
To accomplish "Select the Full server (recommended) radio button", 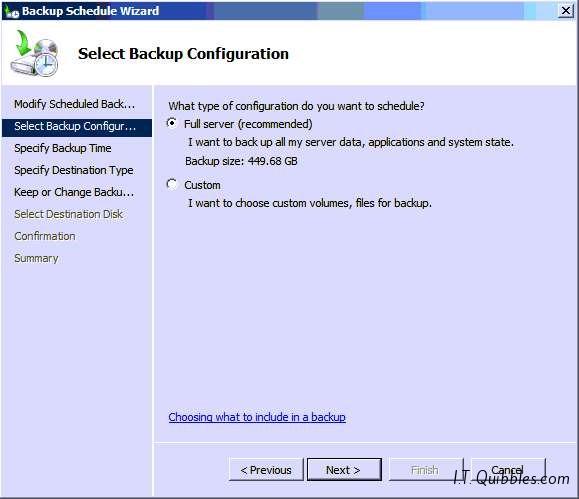I will [172, 123].
